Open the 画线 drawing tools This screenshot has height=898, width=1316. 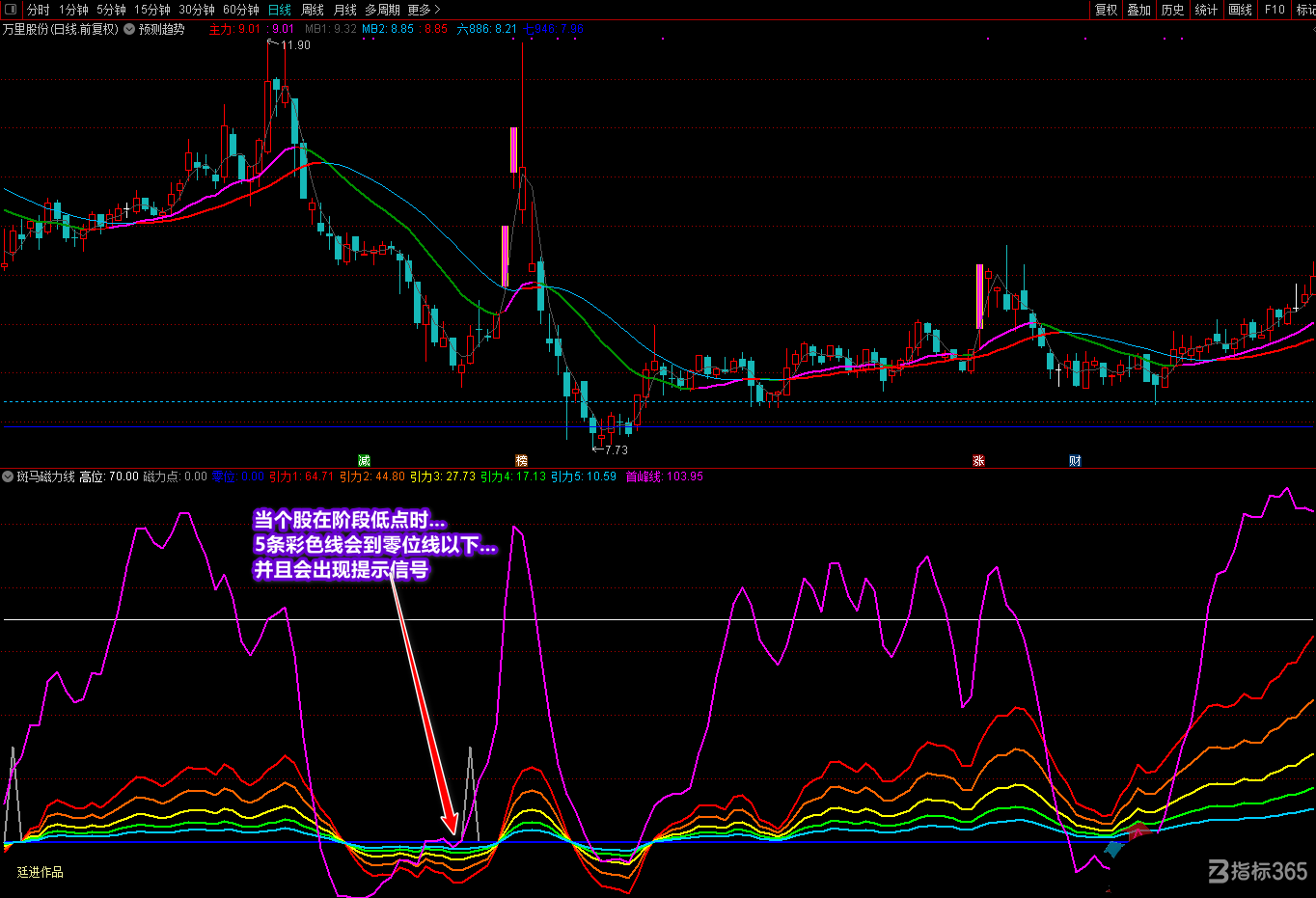pos(1240,10)
